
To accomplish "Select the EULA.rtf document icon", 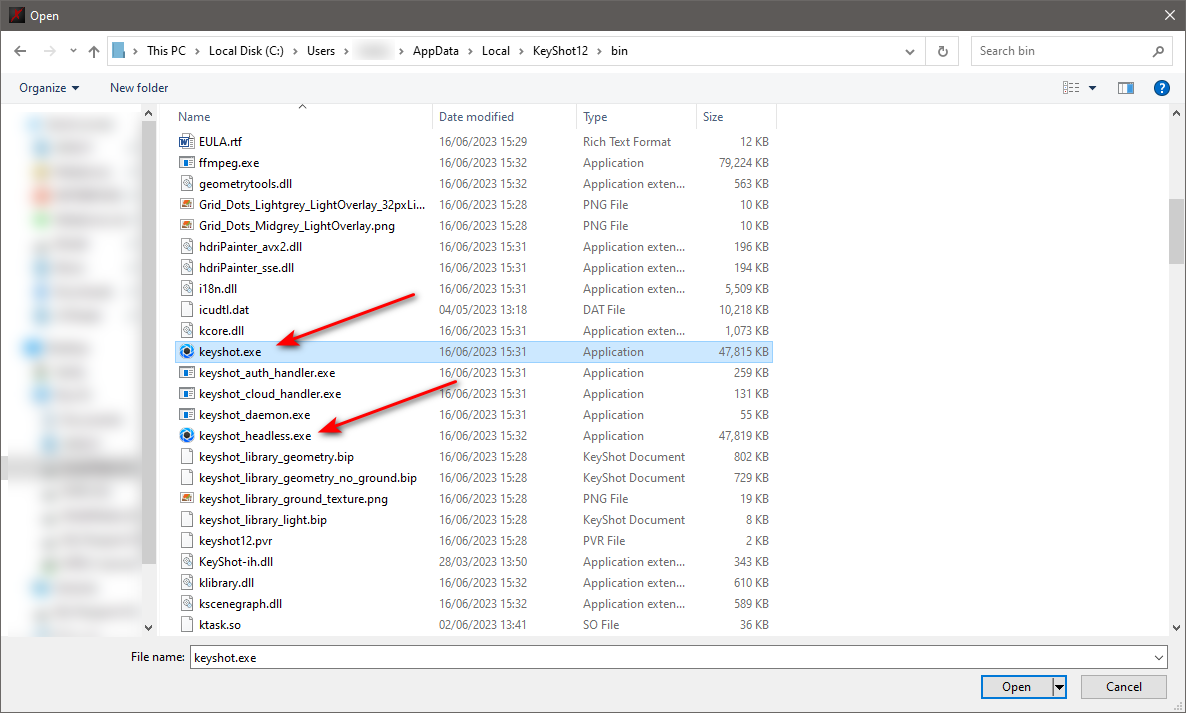I will pos(187,141).
